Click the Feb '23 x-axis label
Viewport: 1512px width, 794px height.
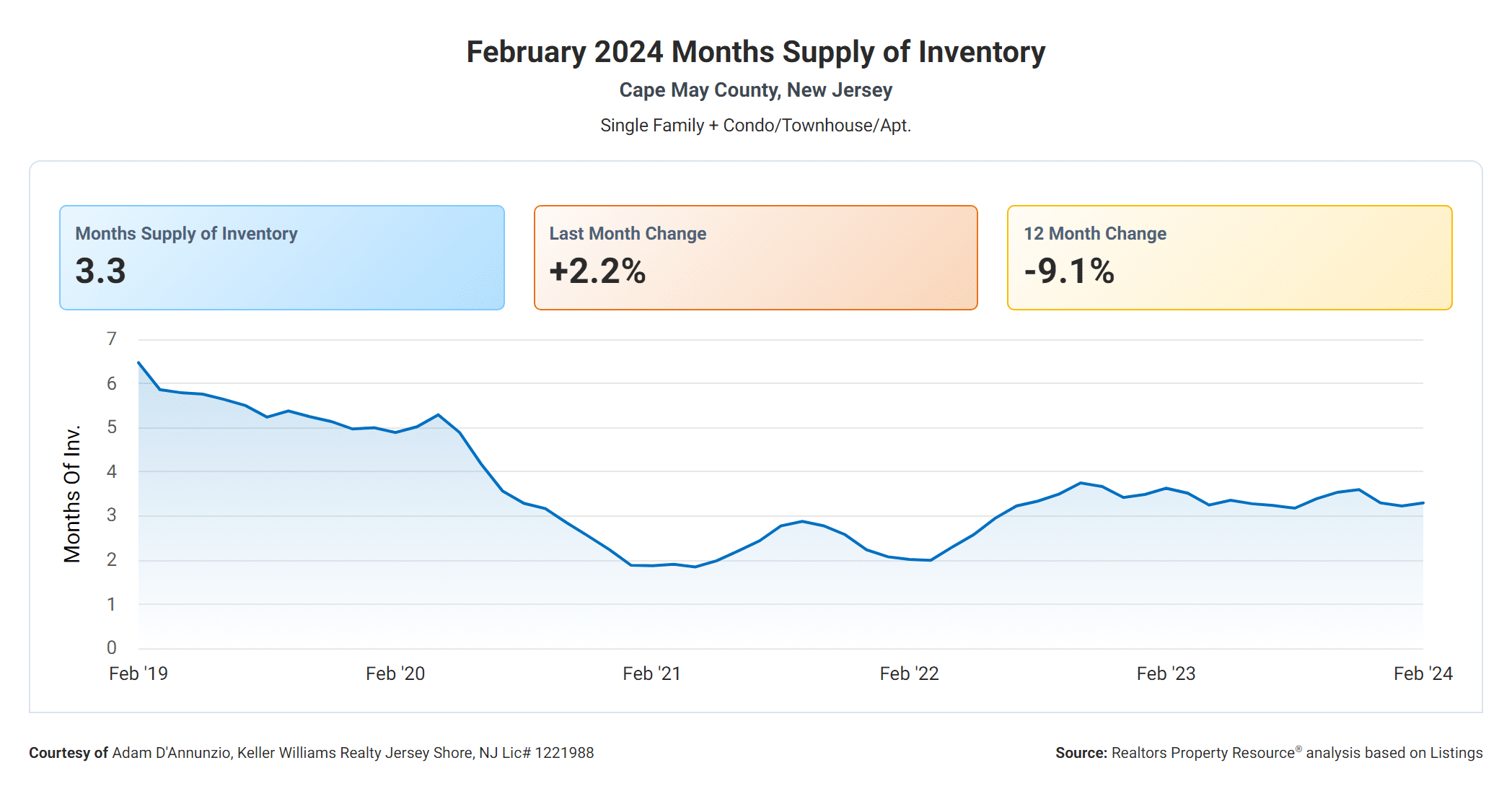[x=1166, y=673]
